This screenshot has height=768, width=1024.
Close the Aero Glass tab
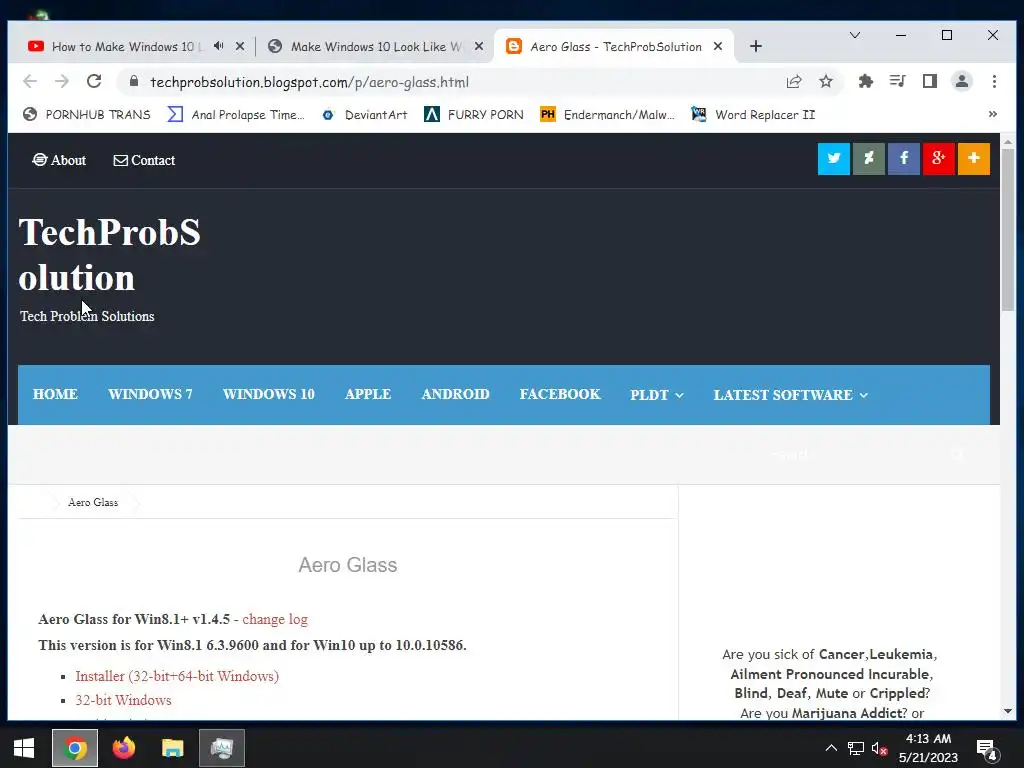tap(718, 46)
